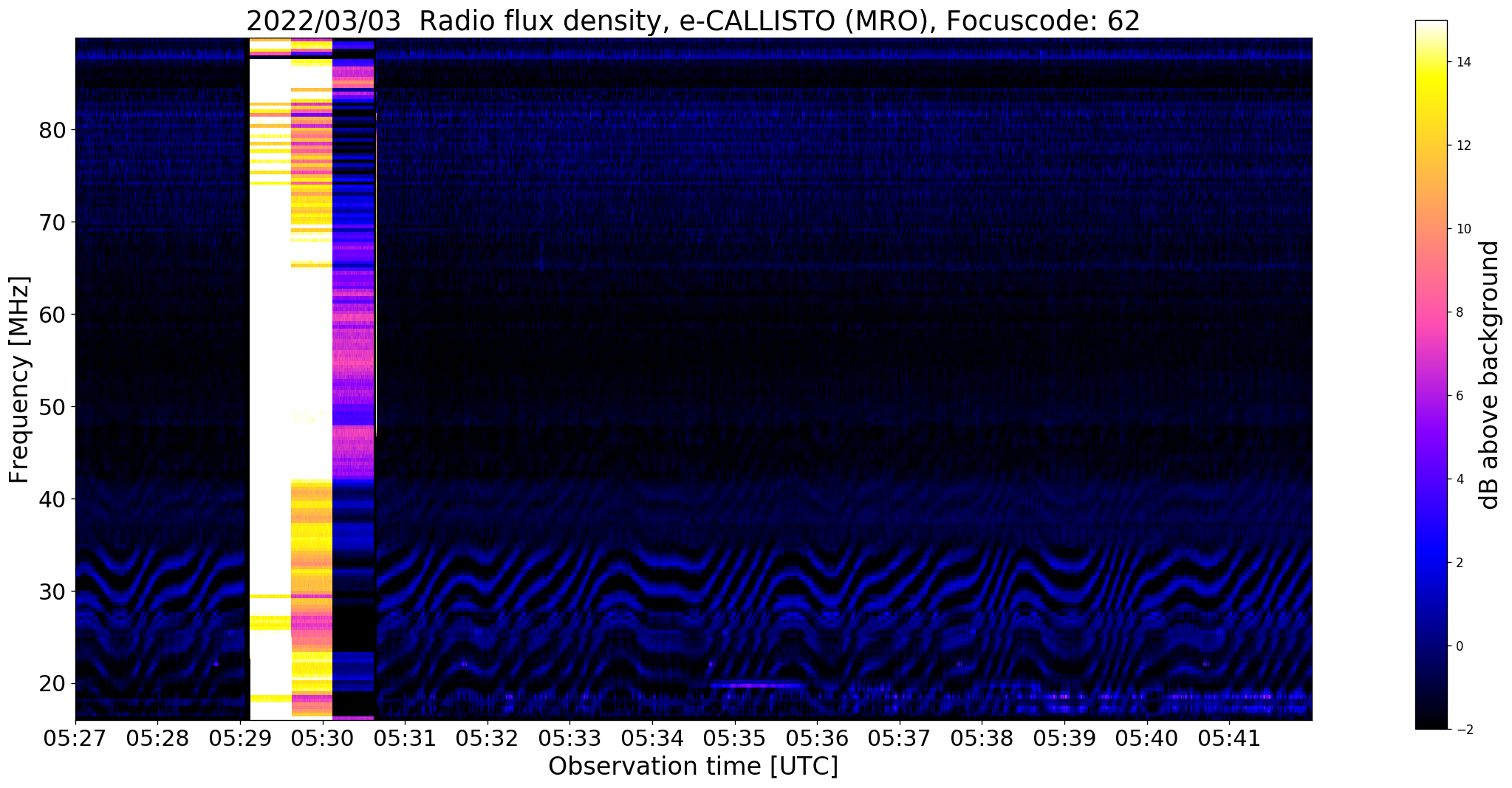The height and width of the screenshot is (788, 1512).
Task: Click the 05:37 time tick label
Action: 899,738
